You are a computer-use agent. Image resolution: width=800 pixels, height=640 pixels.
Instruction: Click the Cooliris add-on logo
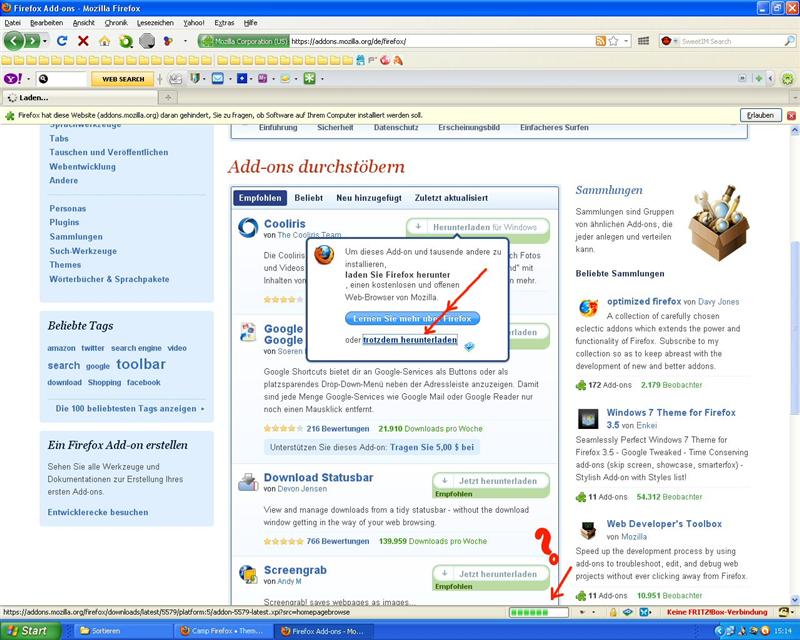click(x=248, y=227)
